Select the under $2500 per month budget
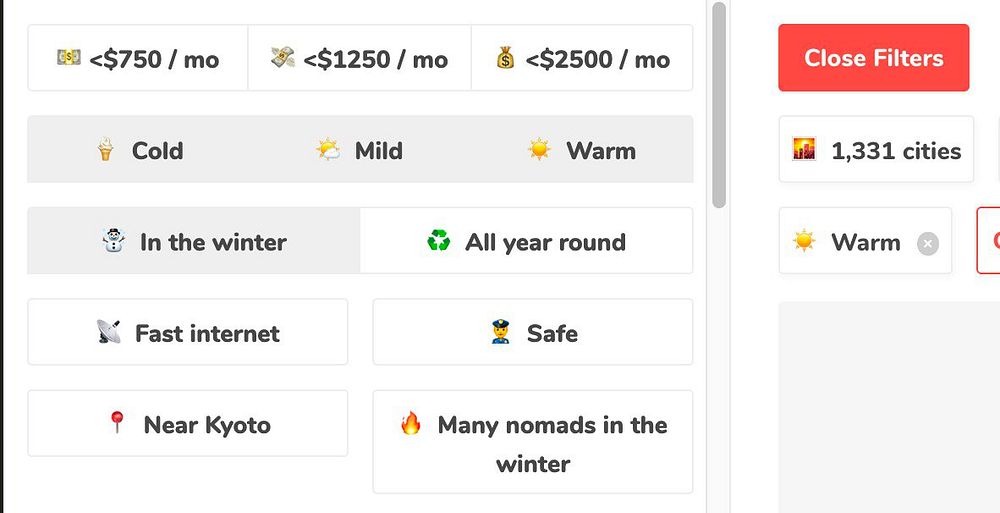 pos(582,59)
